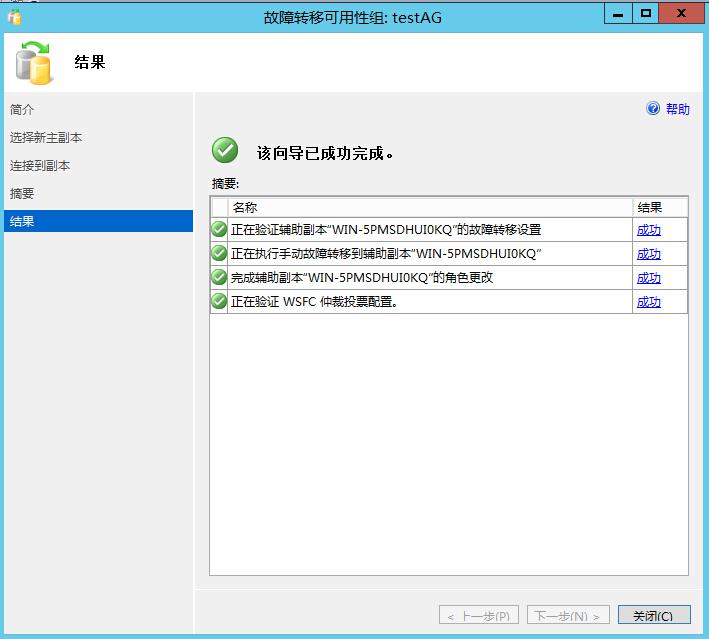Open the 帮助 help link
709x639 pixels.
[677, 109]
